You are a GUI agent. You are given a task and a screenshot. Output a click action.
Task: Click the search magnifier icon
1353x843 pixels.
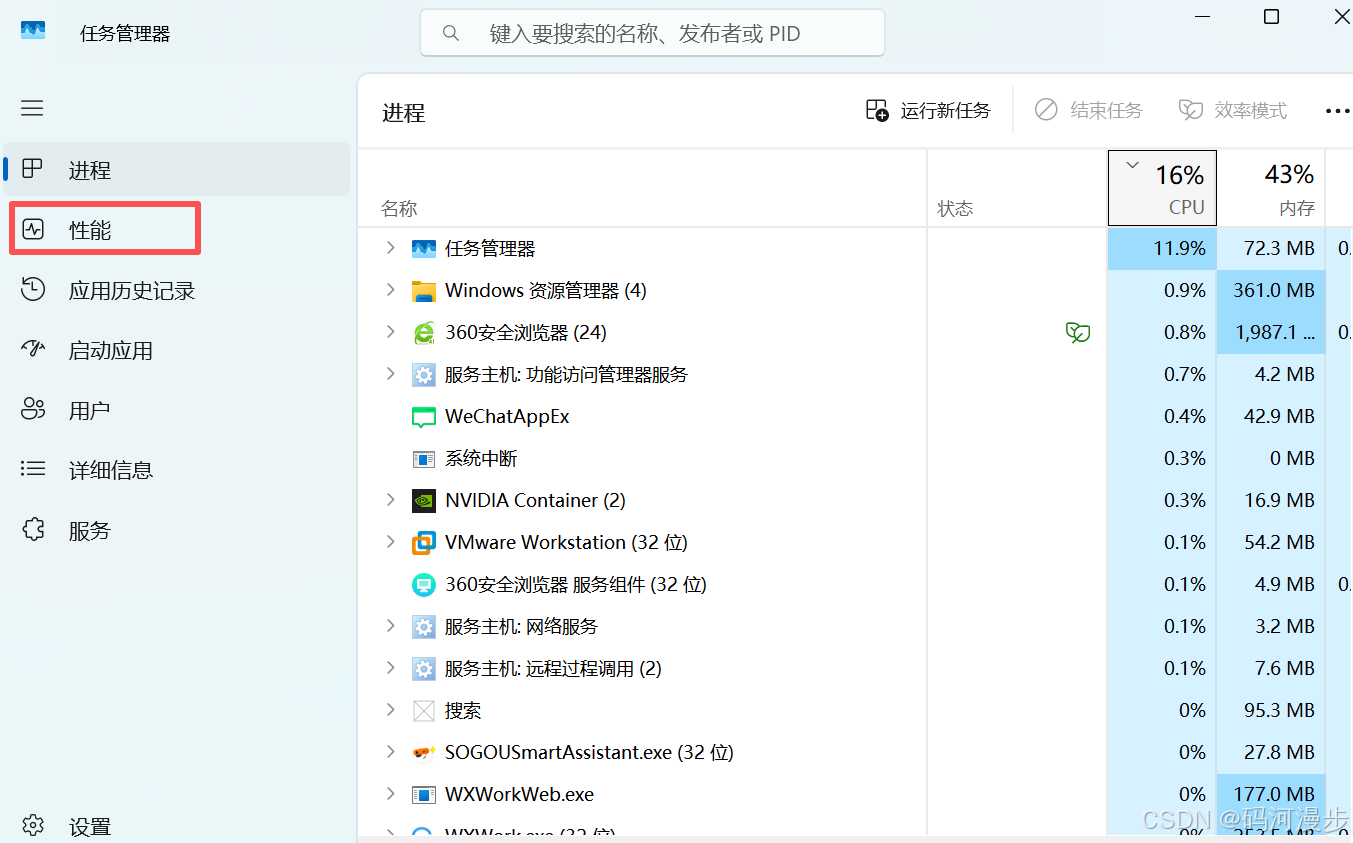(x=451, y=34)
